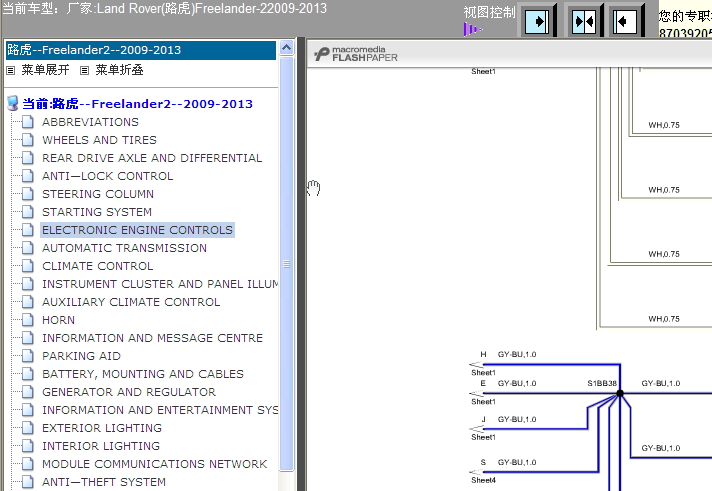Open the HORN section
Viewport: 712px width, 491px height.
tap(59, 320)
